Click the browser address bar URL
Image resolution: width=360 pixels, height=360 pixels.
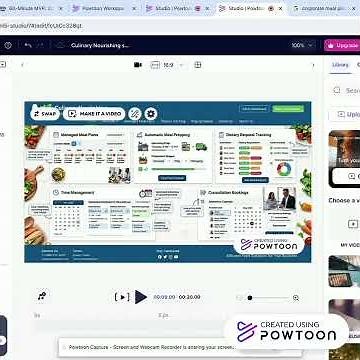click(x=41, y=26)
